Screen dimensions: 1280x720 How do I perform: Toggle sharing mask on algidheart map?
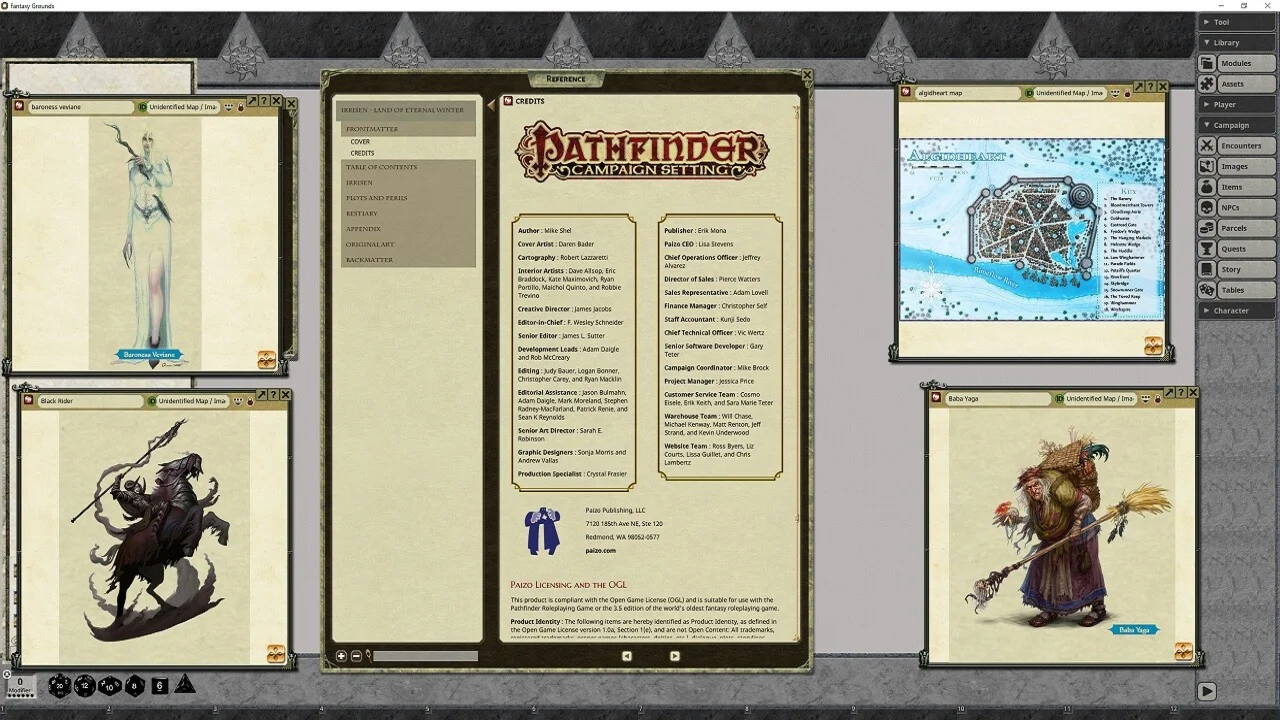point(1115,93)
